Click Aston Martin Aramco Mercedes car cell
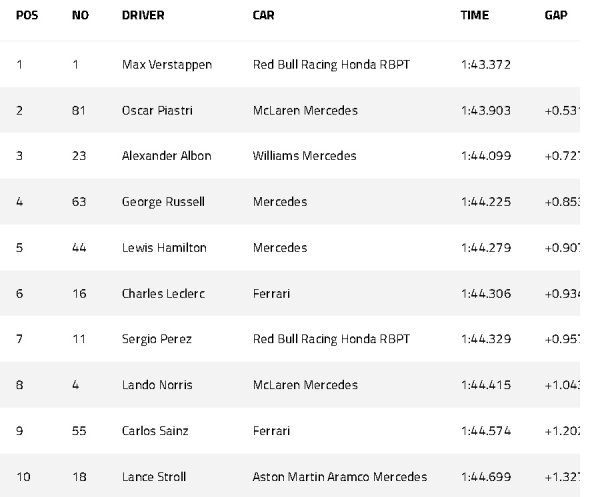This screenshot has width=610, height=497. pos(340,477)
